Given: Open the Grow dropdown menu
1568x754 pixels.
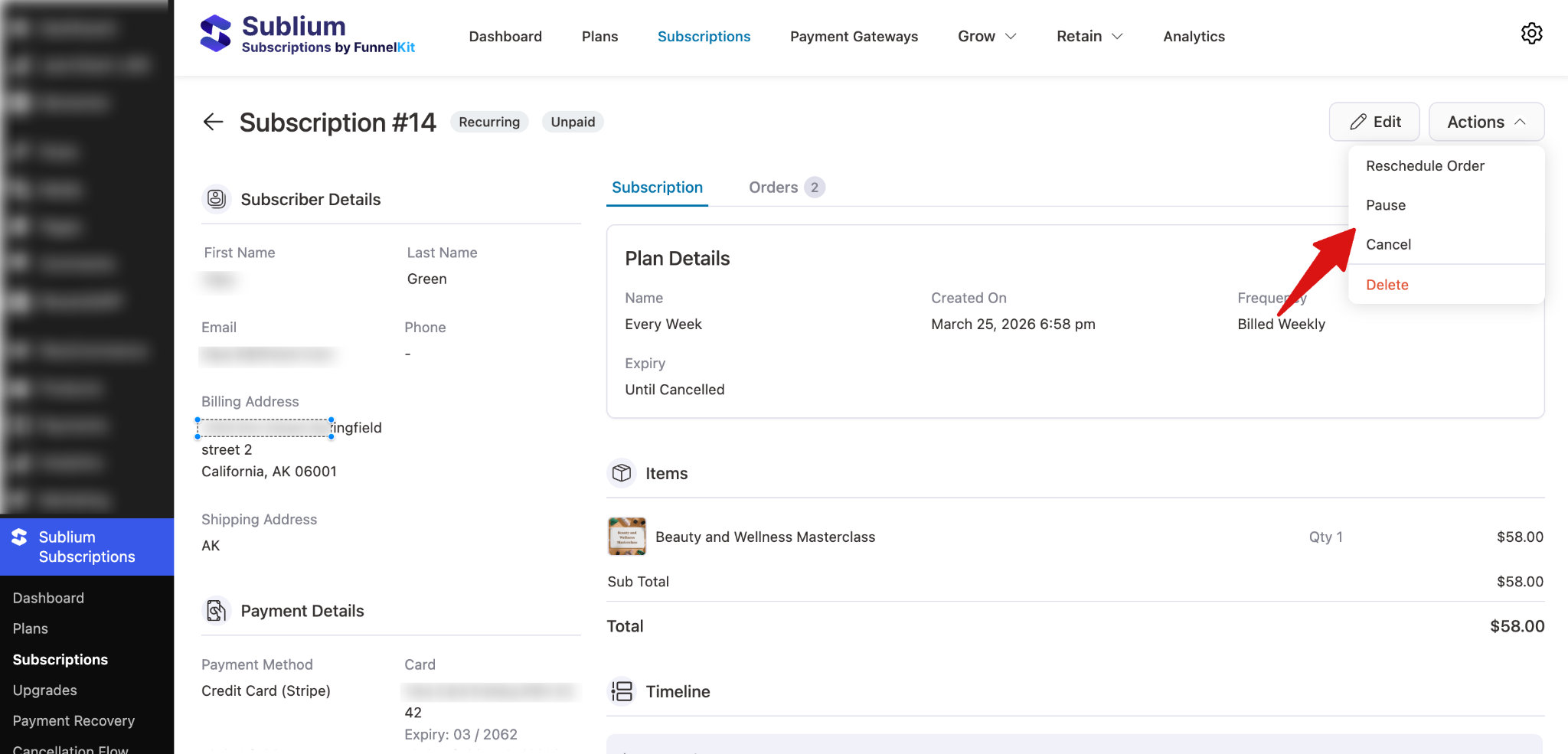Looking at the screenshot, I should tap(987, 36).
